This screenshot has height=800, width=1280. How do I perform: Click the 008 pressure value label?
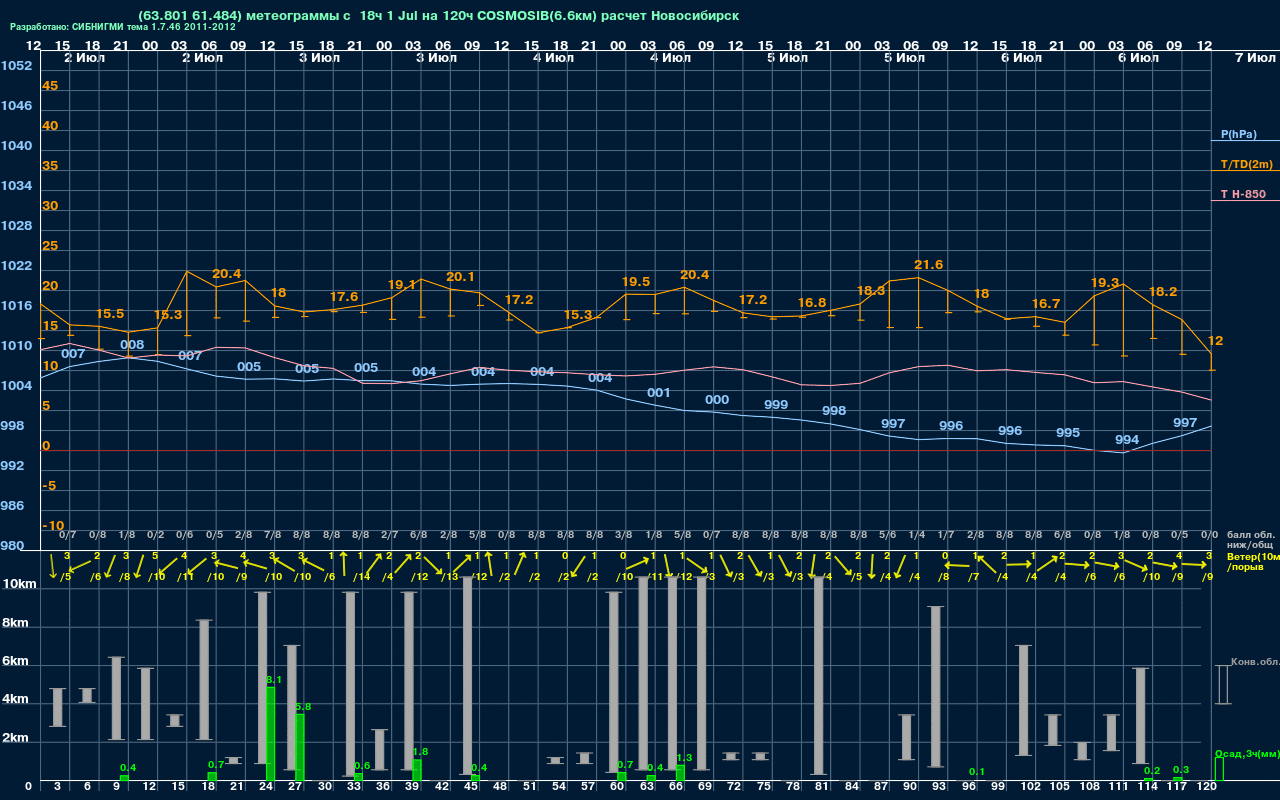(x=132, y=345)
